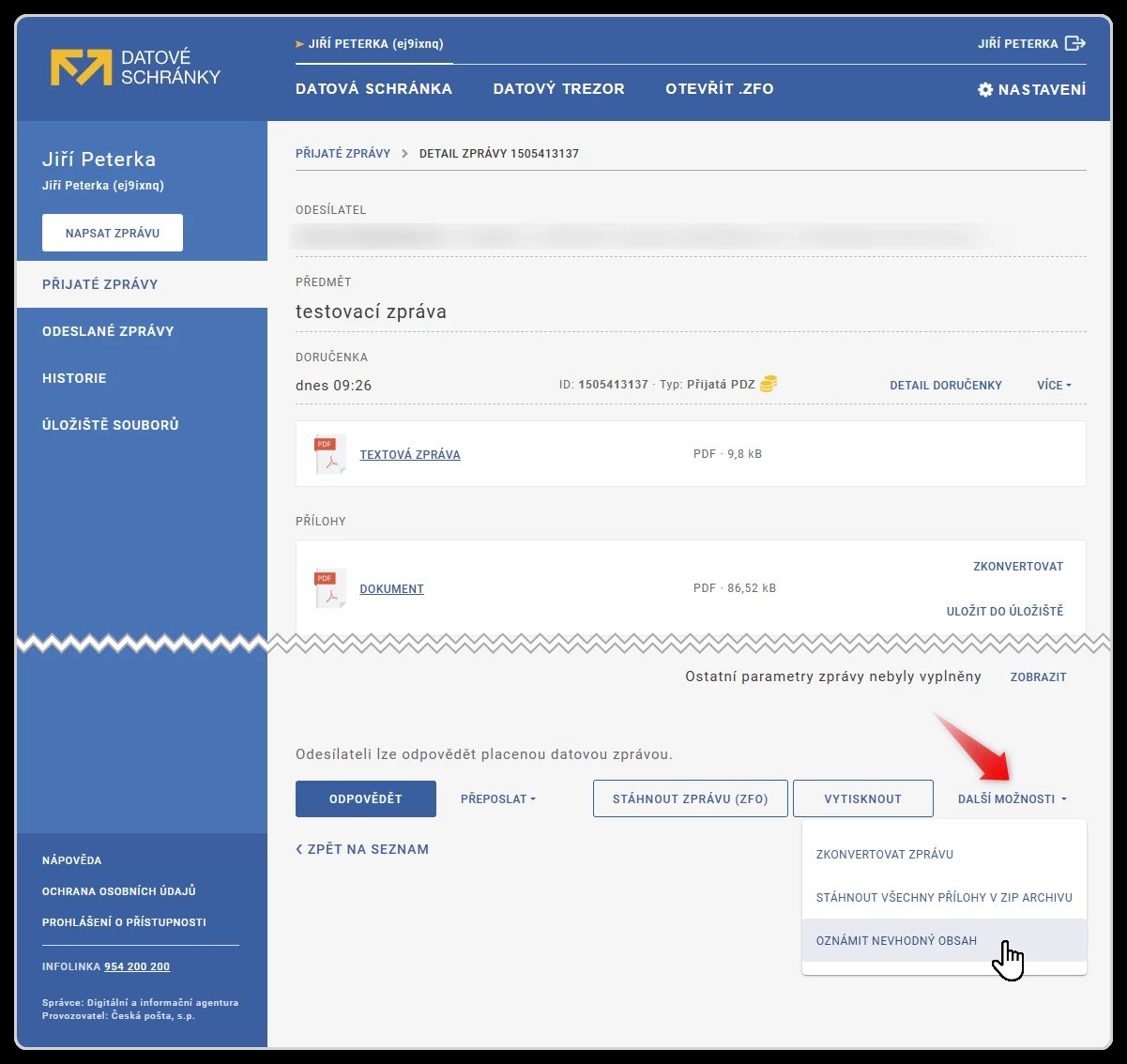Click the Nastavení gear icon
The width and height of the screenshot is (1127, 1064).
[x=985, y=90]
